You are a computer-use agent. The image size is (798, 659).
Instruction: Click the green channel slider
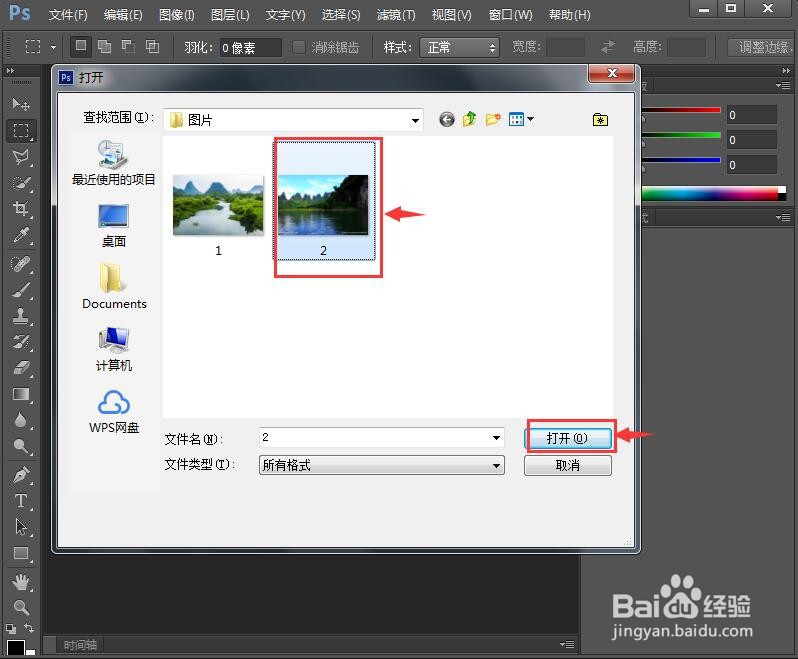pyautogui.click(x=681, y=135)
